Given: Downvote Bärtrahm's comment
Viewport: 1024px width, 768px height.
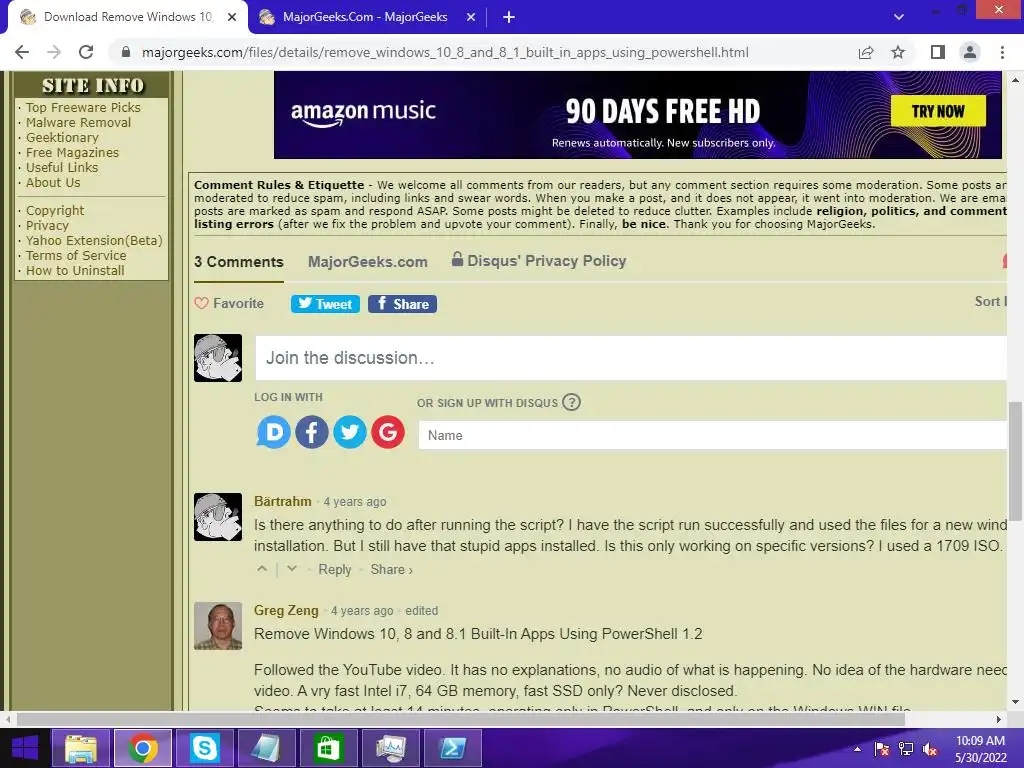Looking at the screenshot, I should point(292,569).
